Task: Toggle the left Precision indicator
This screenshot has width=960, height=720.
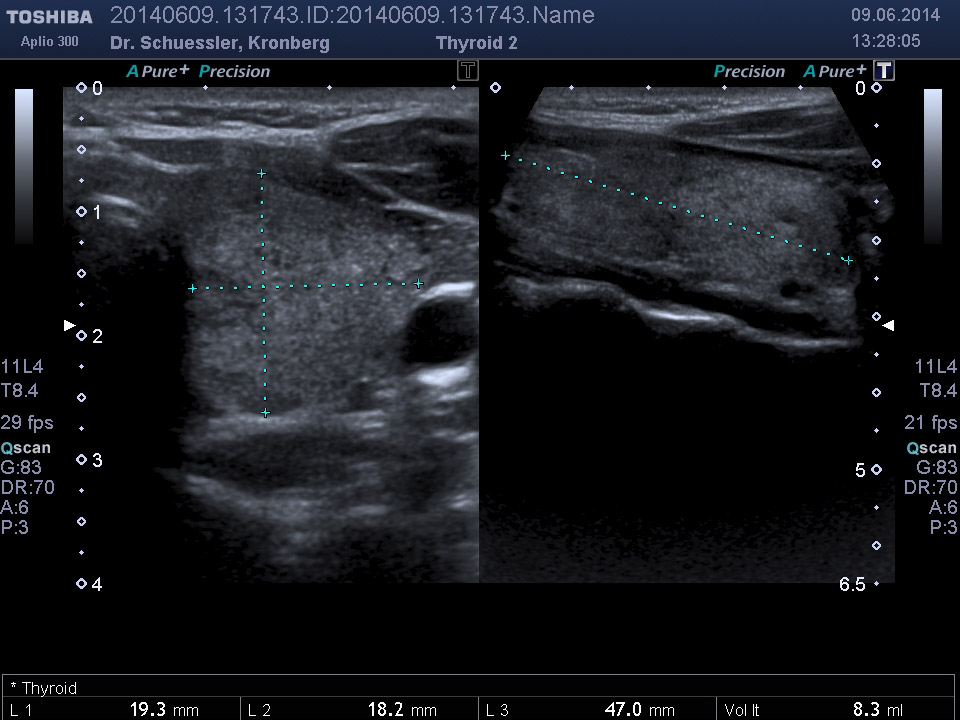Action: pos(235,71)
